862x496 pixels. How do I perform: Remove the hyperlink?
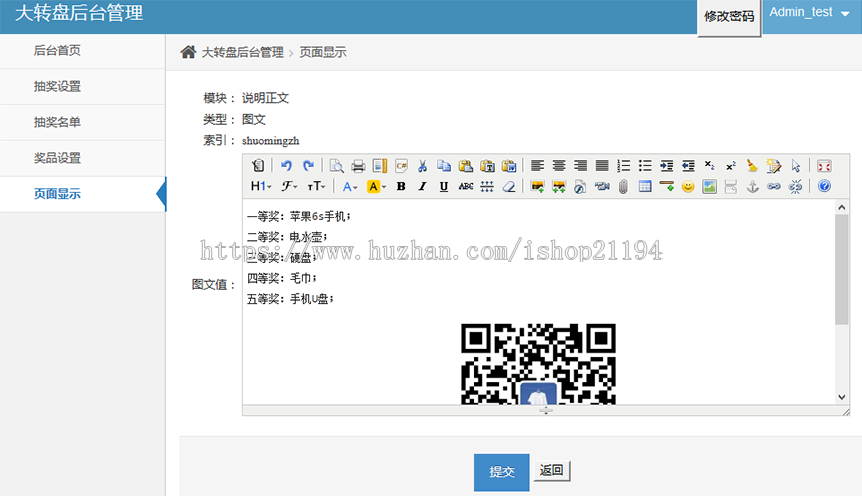(x=796, y=186)
